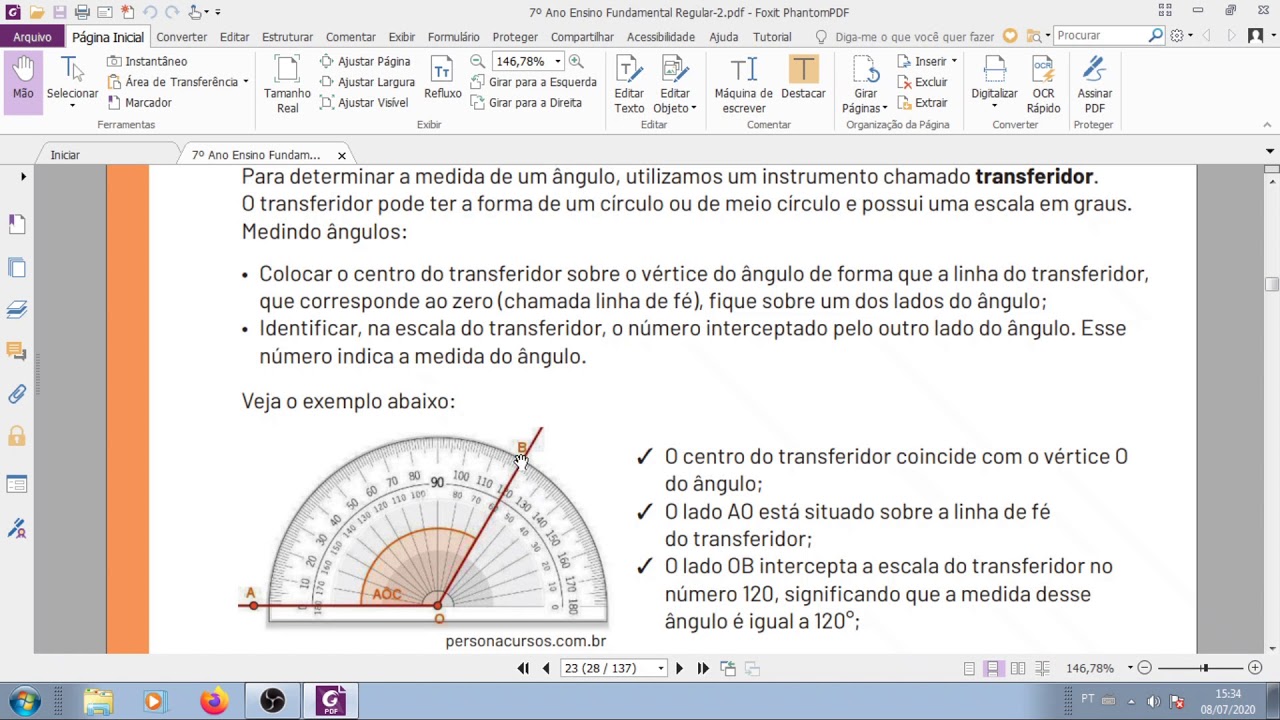Switch to the Proteger ribbon tab
The height and width of the screenshot is (720, 1280).
pos(515,37)
